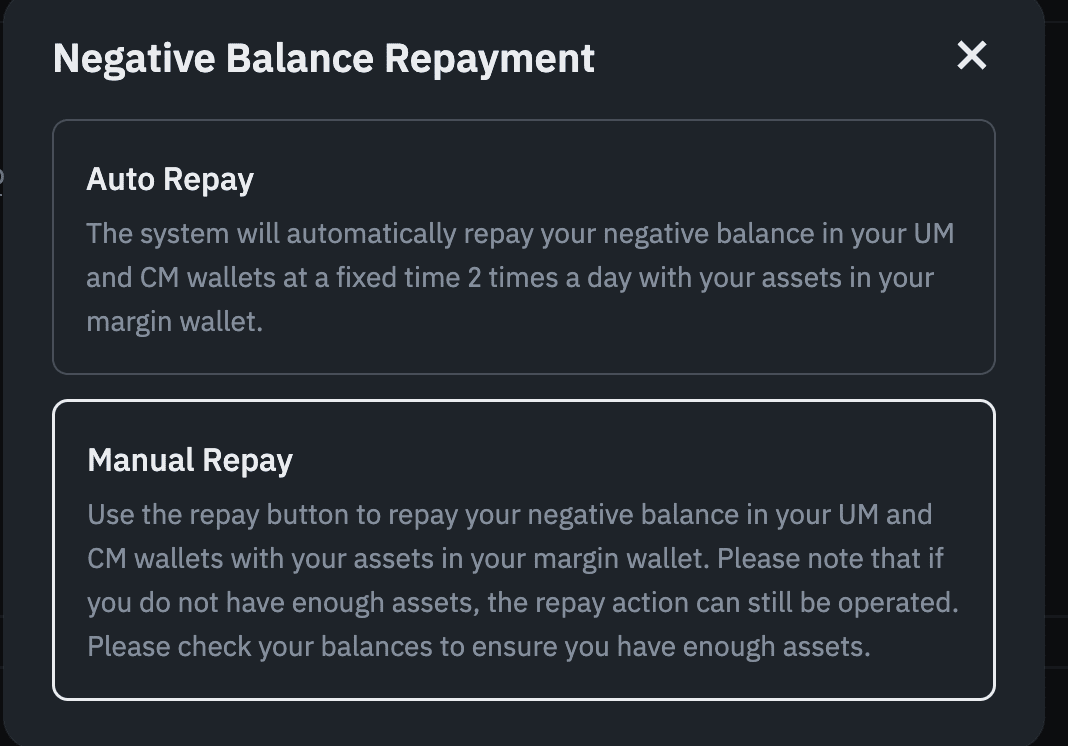
Task: Click the 'Please note that if' text
Action: click(x=830, y=558)
